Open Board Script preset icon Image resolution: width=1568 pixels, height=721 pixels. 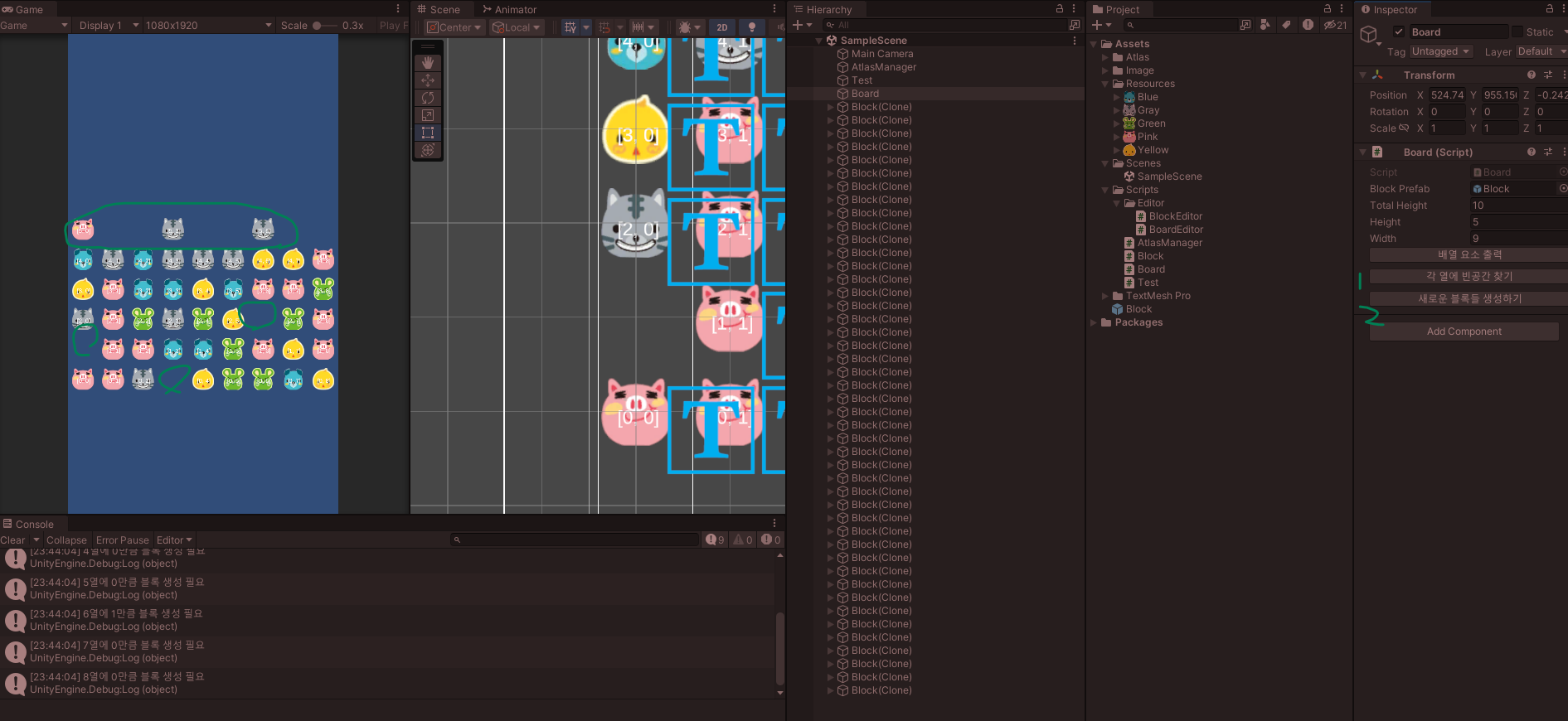(x=1548, y=152)
